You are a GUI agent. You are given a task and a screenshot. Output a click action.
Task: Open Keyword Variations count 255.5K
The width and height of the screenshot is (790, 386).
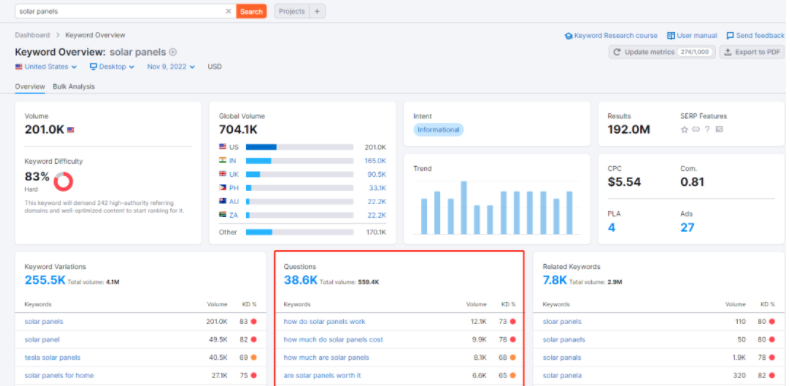45,280
